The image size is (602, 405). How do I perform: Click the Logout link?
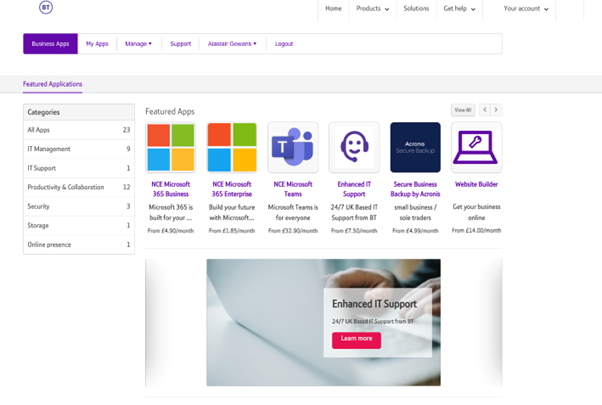click(x=284, y=44)
